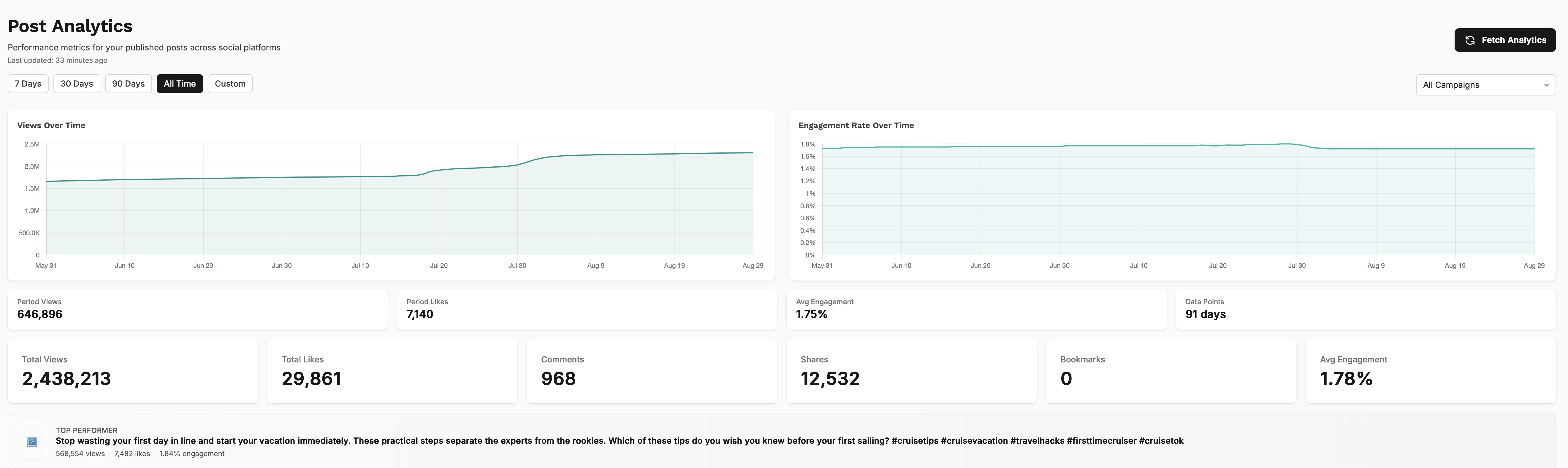Click the Avg Engagement 1.78% value
This screenshot has height=468, width=1568.
[x=1346, y=379]
